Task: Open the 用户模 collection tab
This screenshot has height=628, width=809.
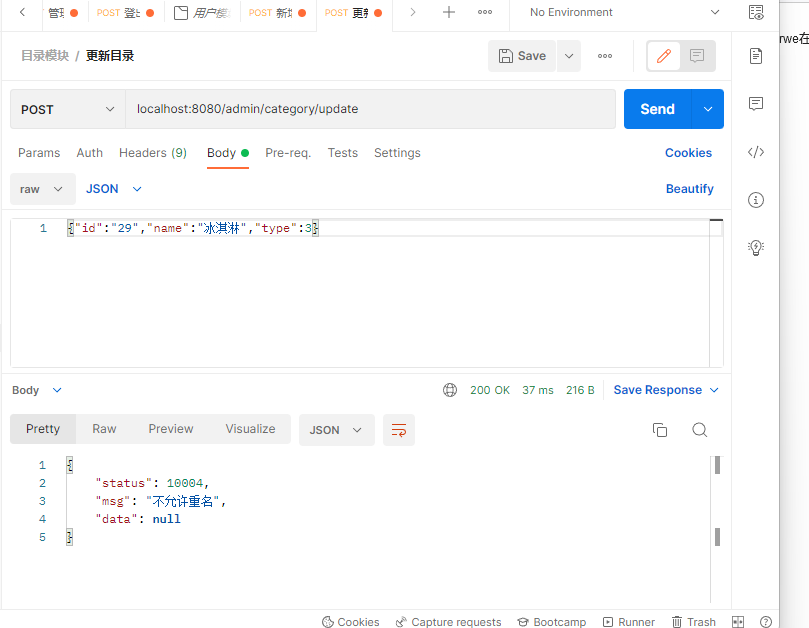Action: tap(202, 13)
